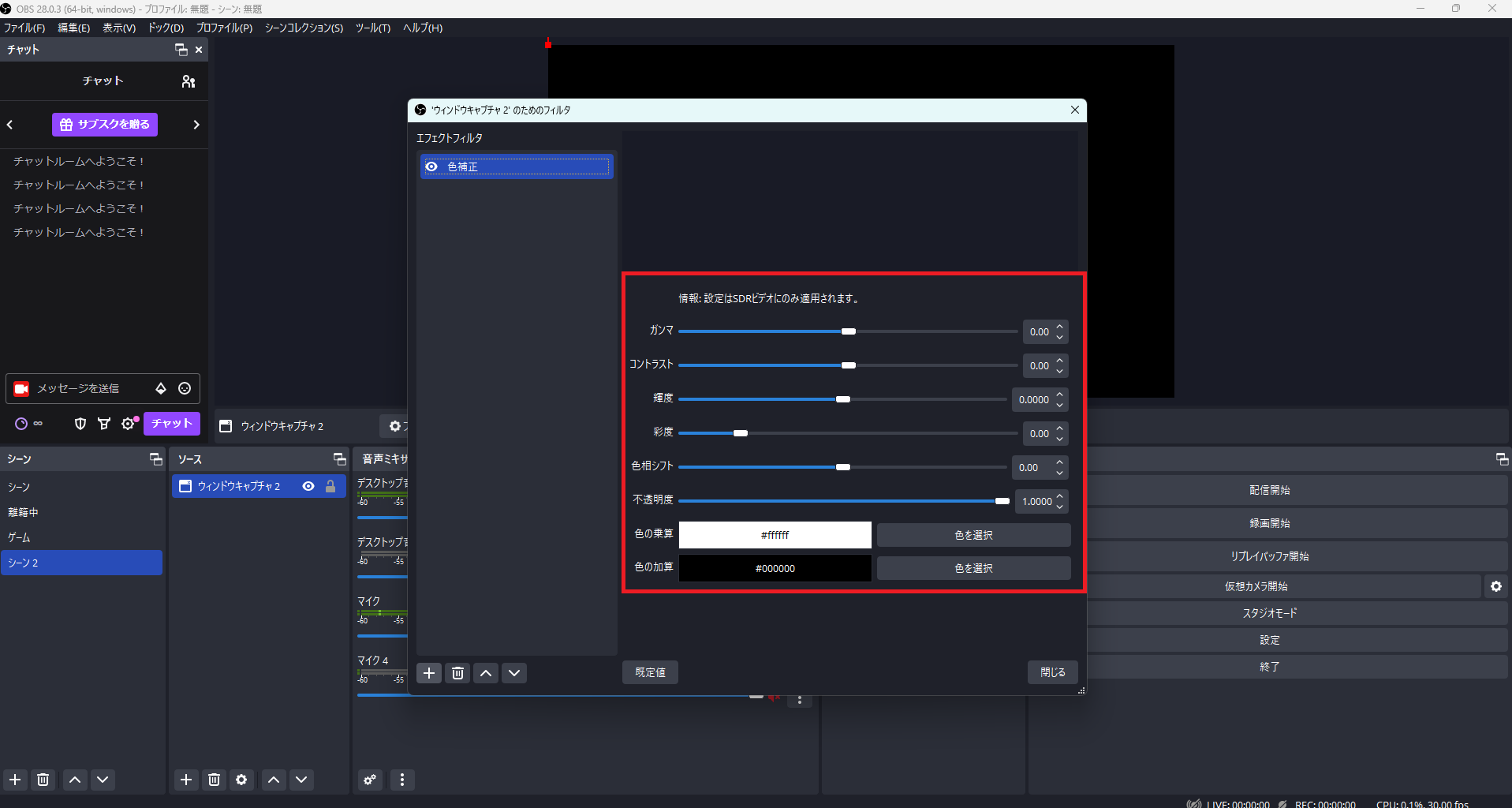This screenshot has width=1512, height=808.
Task: Toggle visibility of 色補正 filter
Action: pos(431,166)
